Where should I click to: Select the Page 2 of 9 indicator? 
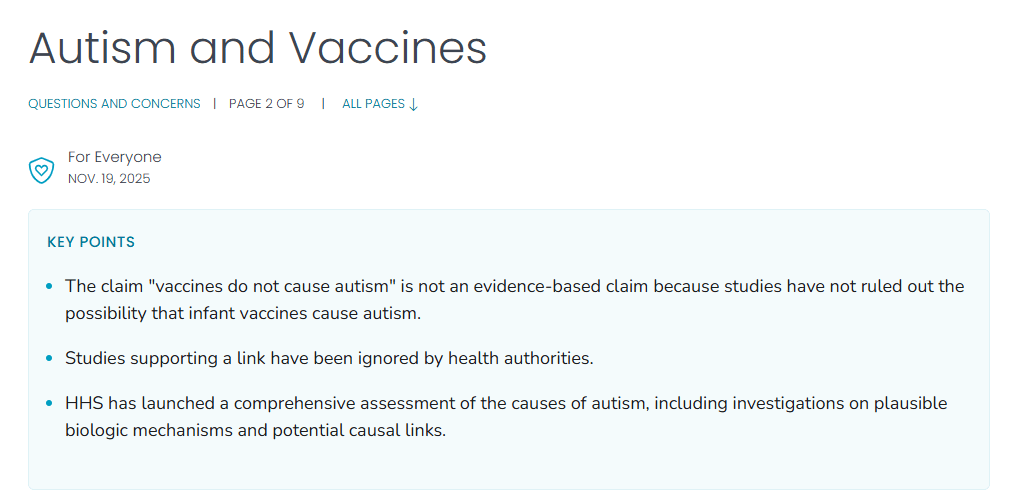point(266,104)
